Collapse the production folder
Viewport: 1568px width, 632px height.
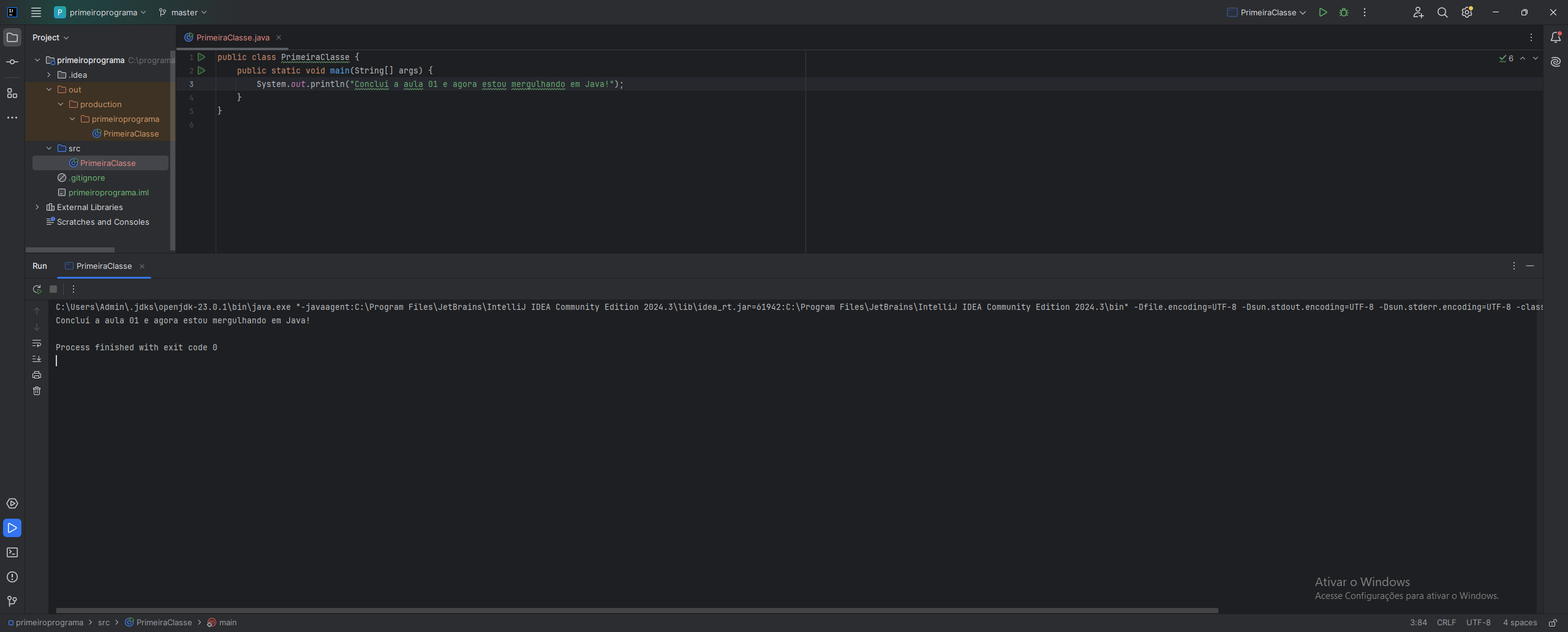coord(61,104)
